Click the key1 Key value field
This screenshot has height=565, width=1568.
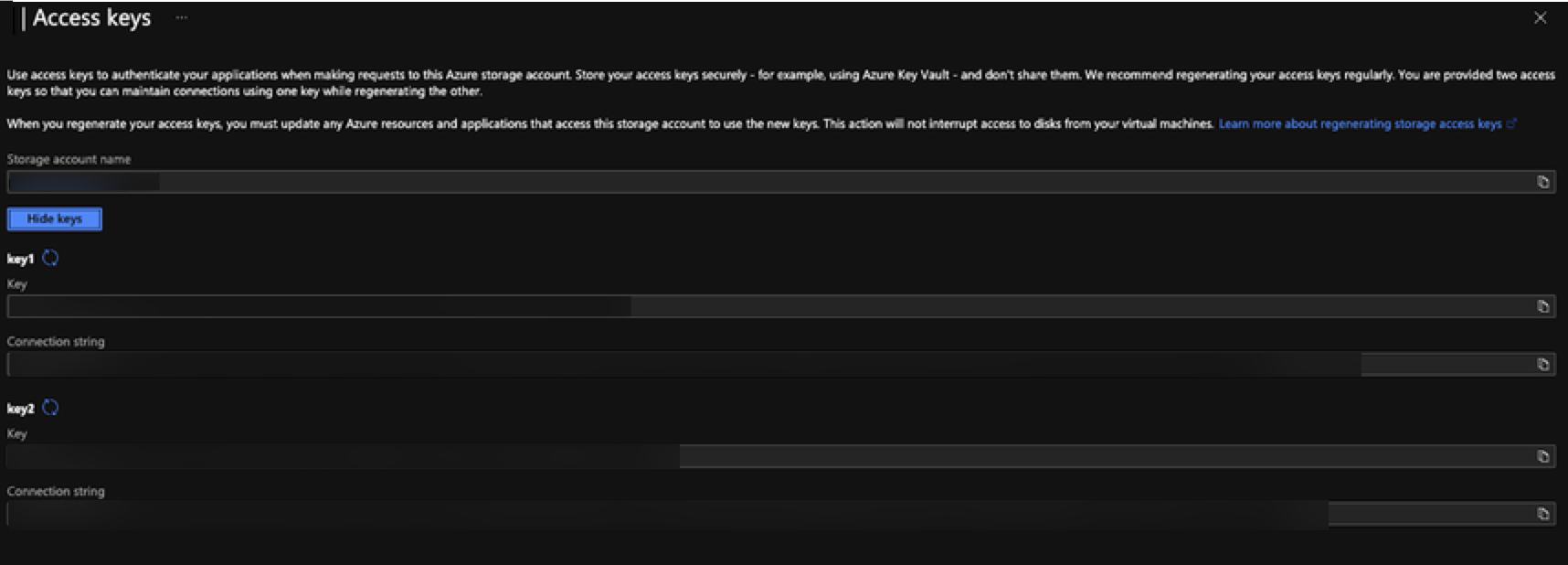pyautogui.click(x=768, y=306)
